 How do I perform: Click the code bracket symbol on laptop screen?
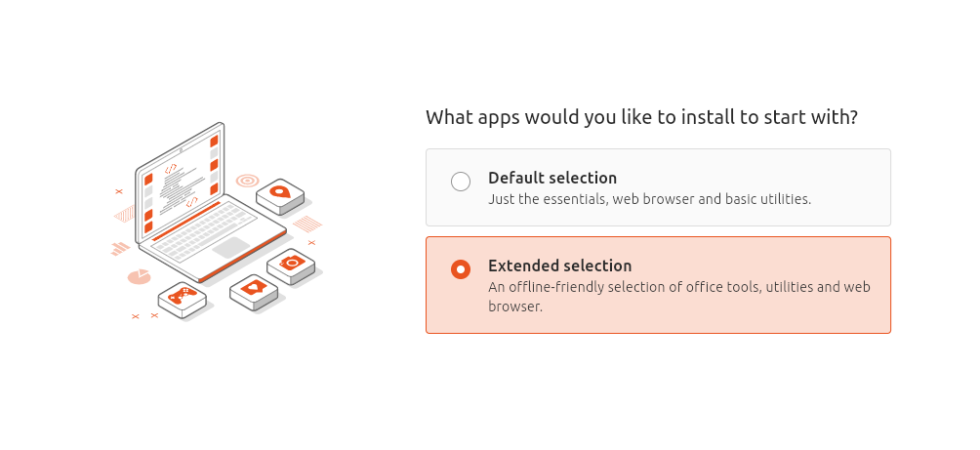(171, 168)
